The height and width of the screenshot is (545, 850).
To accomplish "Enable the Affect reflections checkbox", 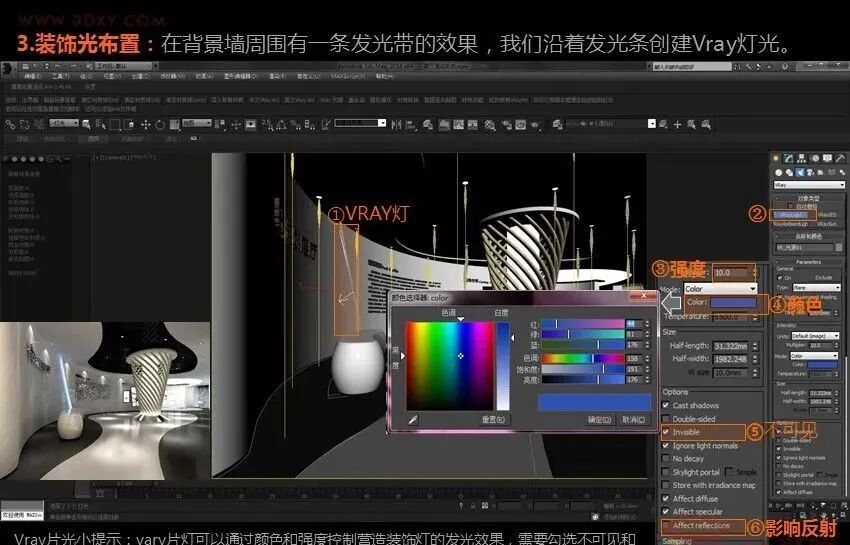I will point(666,525).
